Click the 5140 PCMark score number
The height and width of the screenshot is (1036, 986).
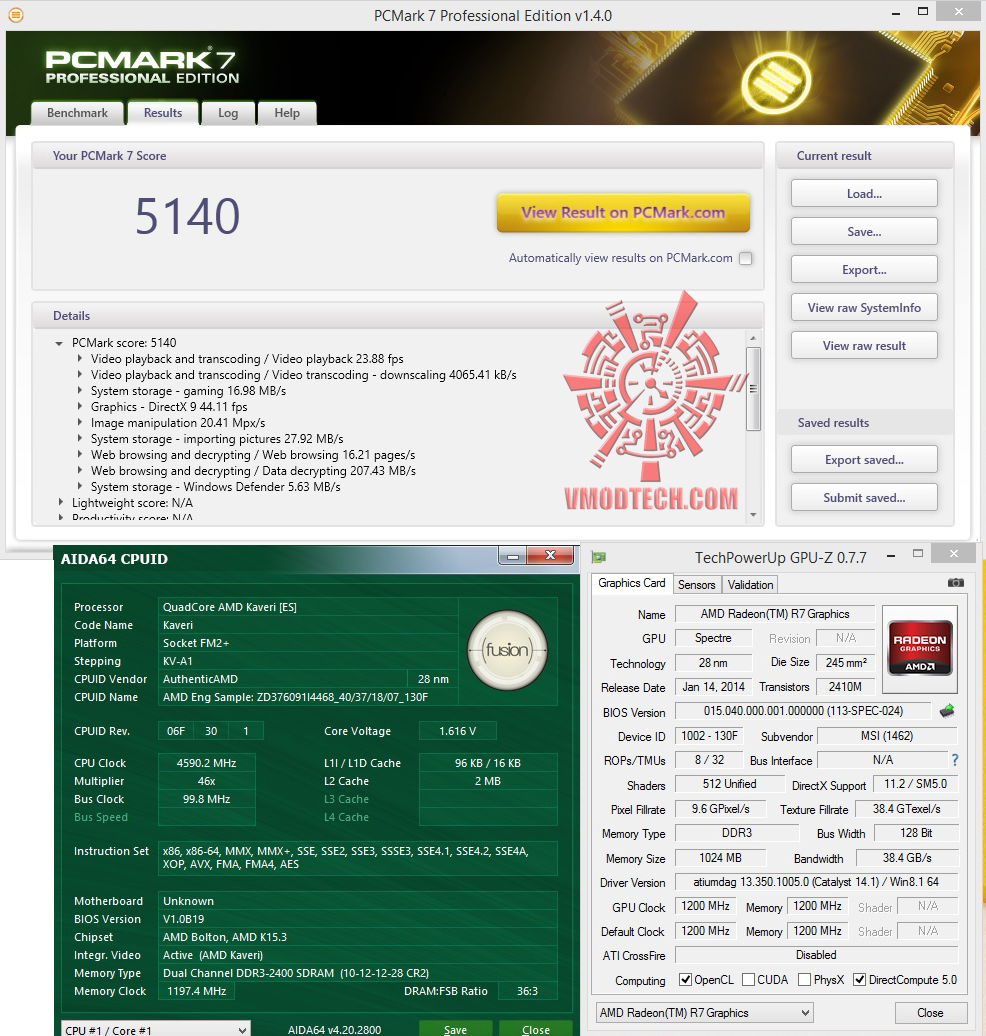[187, 216]
